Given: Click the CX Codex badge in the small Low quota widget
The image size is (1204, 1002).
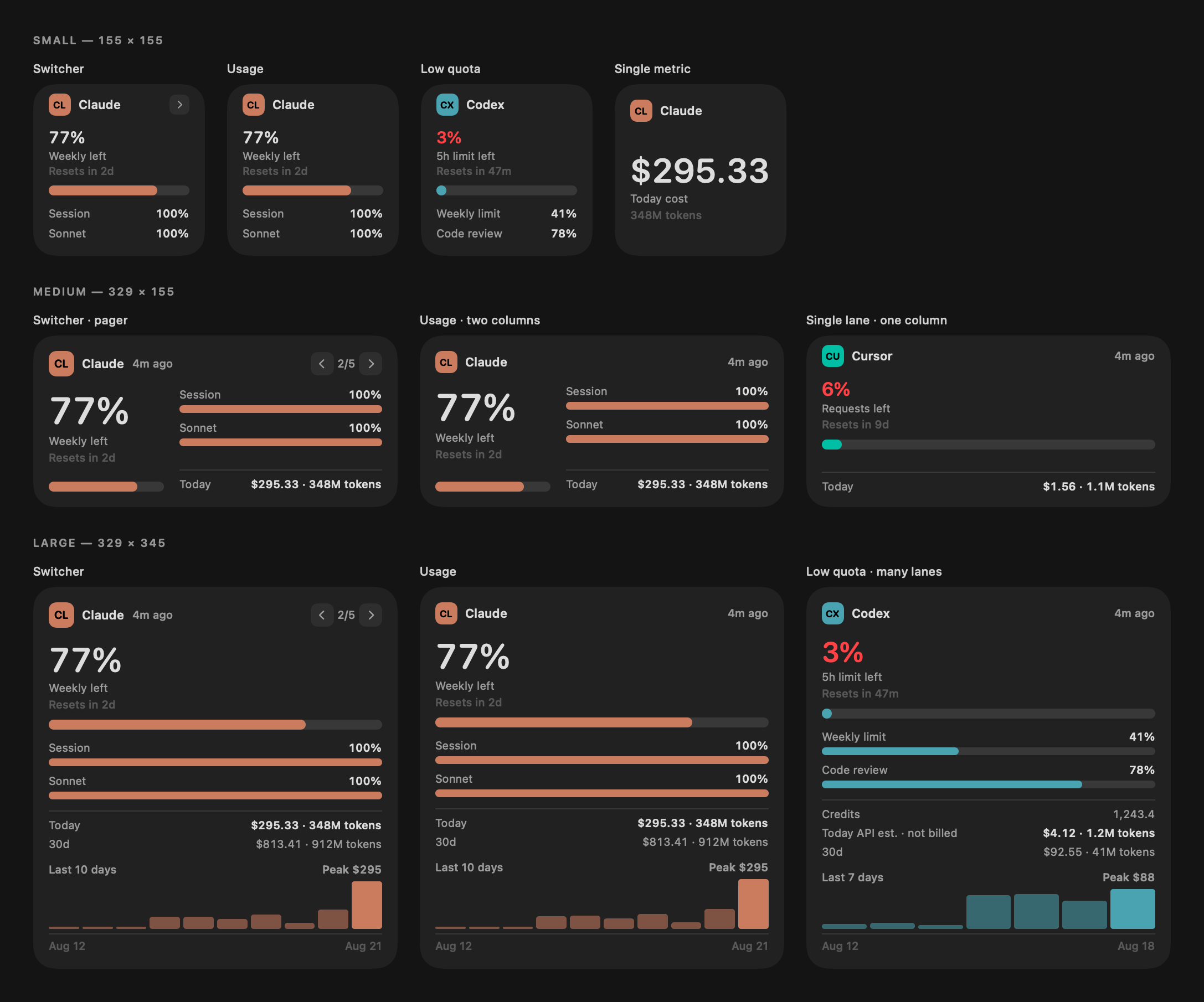Looking at the screenshot, I should (x=447, y=105).
